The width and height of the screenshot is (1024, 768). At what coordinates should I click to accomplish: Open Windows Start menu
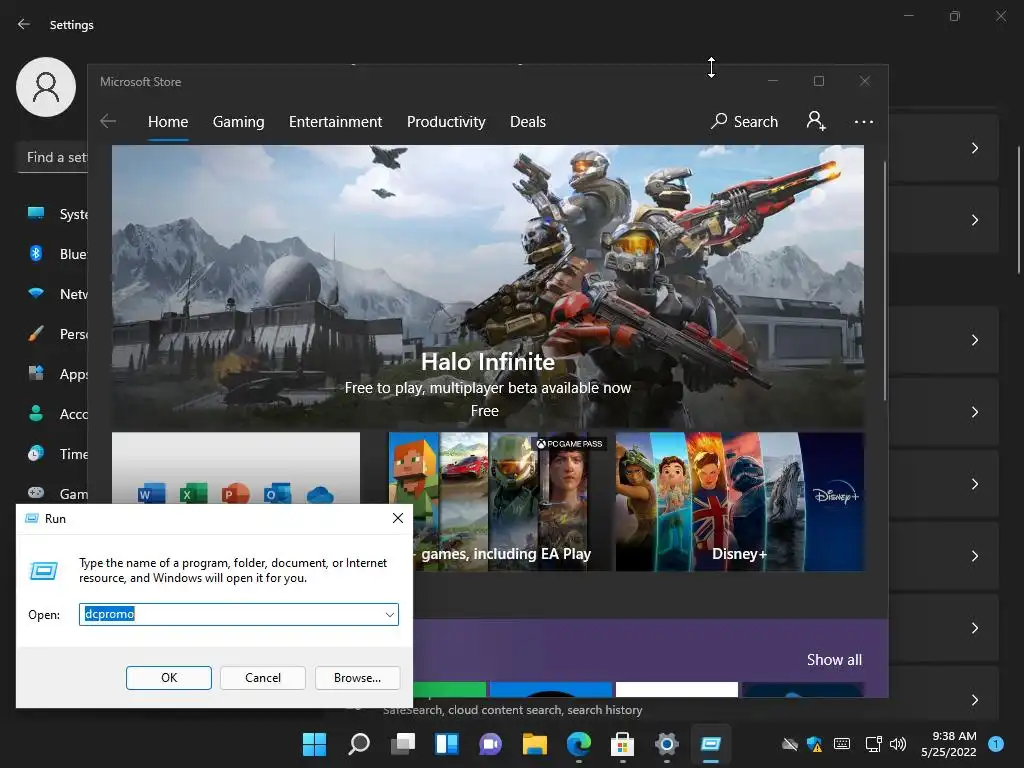tap(314, 744)
